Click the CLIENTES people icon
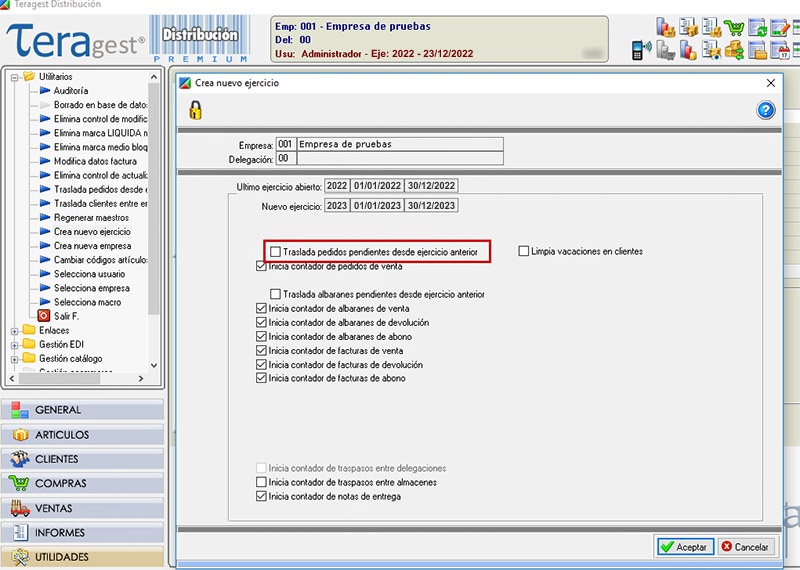 coord(20,459)
